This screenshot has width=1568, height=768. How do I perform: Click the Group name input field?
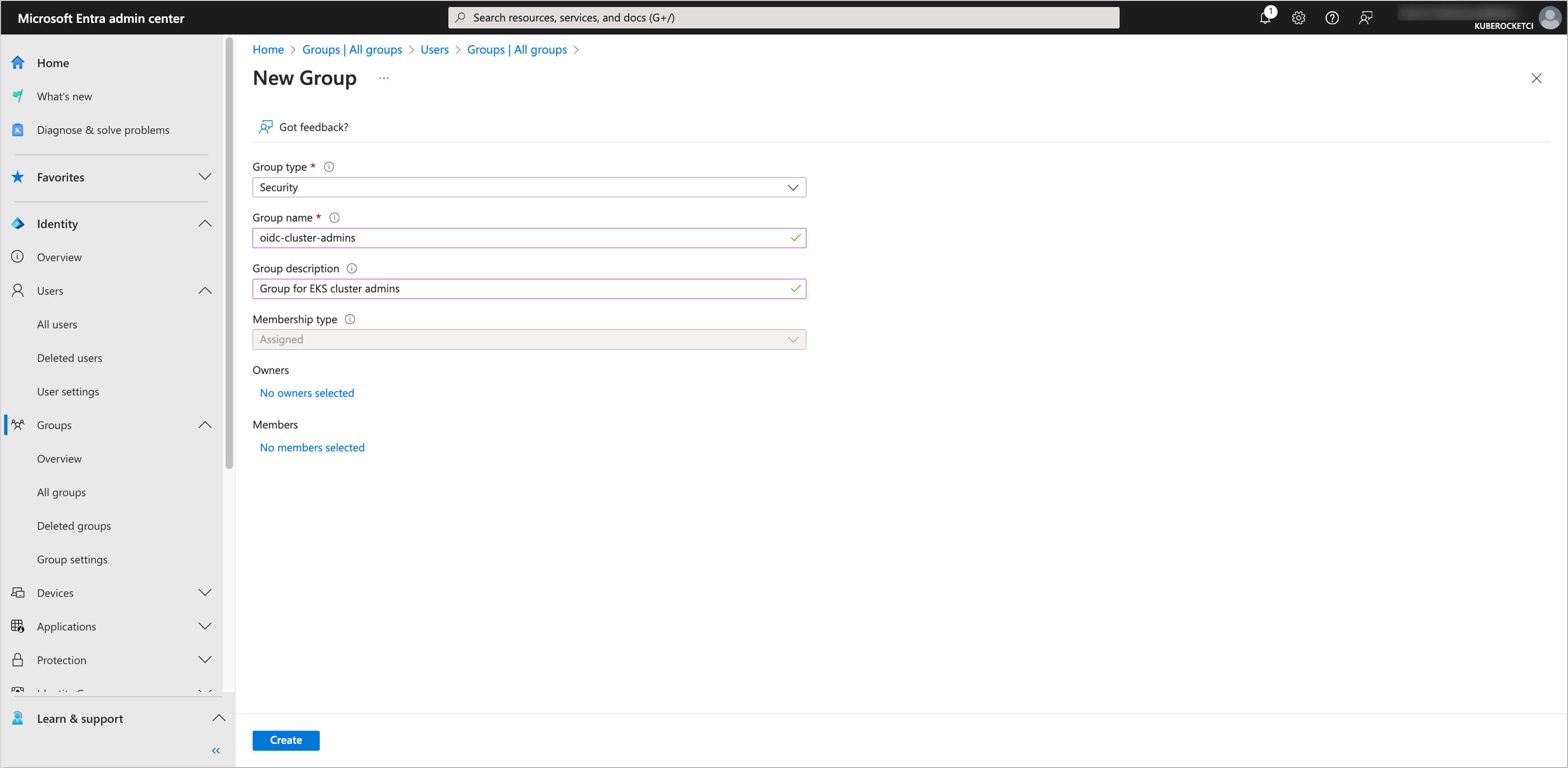coord(521,238)
